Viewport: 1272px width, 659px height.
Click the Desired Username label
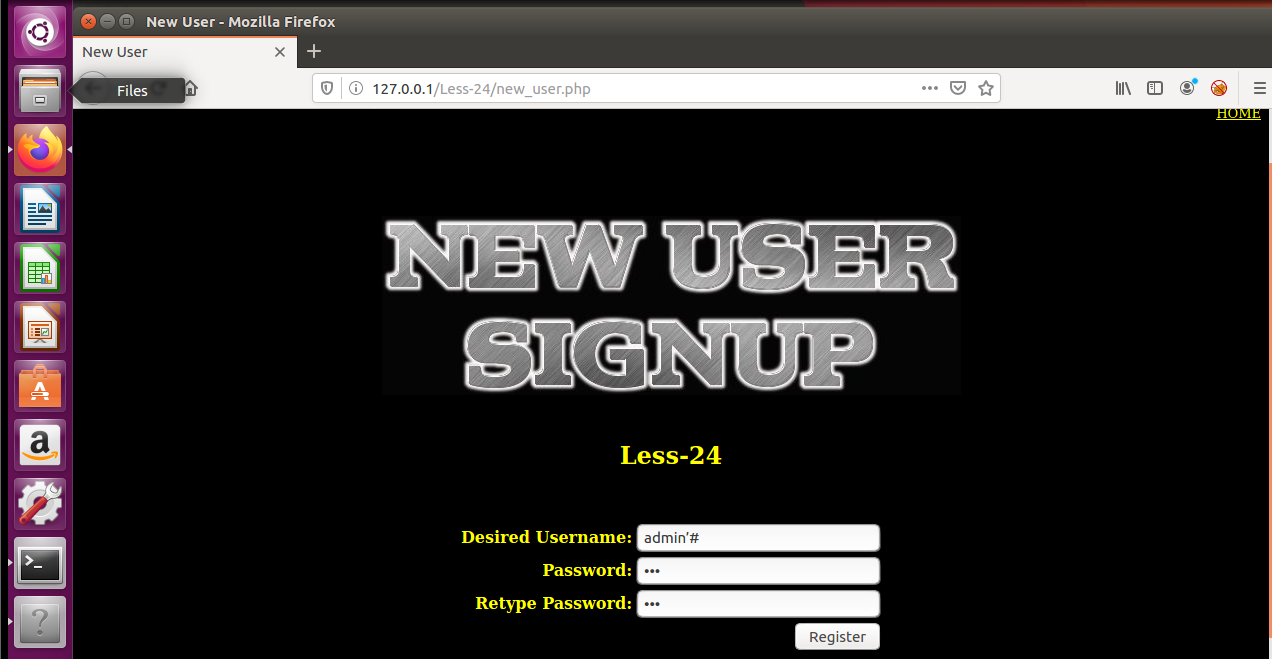[x=546, y=537]
